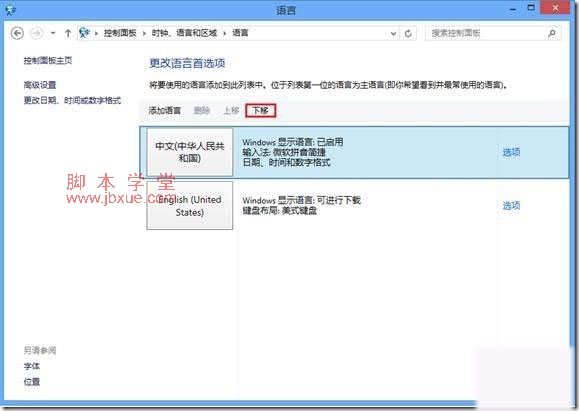Screen dimensions: 579x411
Task: Click 'Windows 显示语言: 已启用' text
Action: click(293, 142)
